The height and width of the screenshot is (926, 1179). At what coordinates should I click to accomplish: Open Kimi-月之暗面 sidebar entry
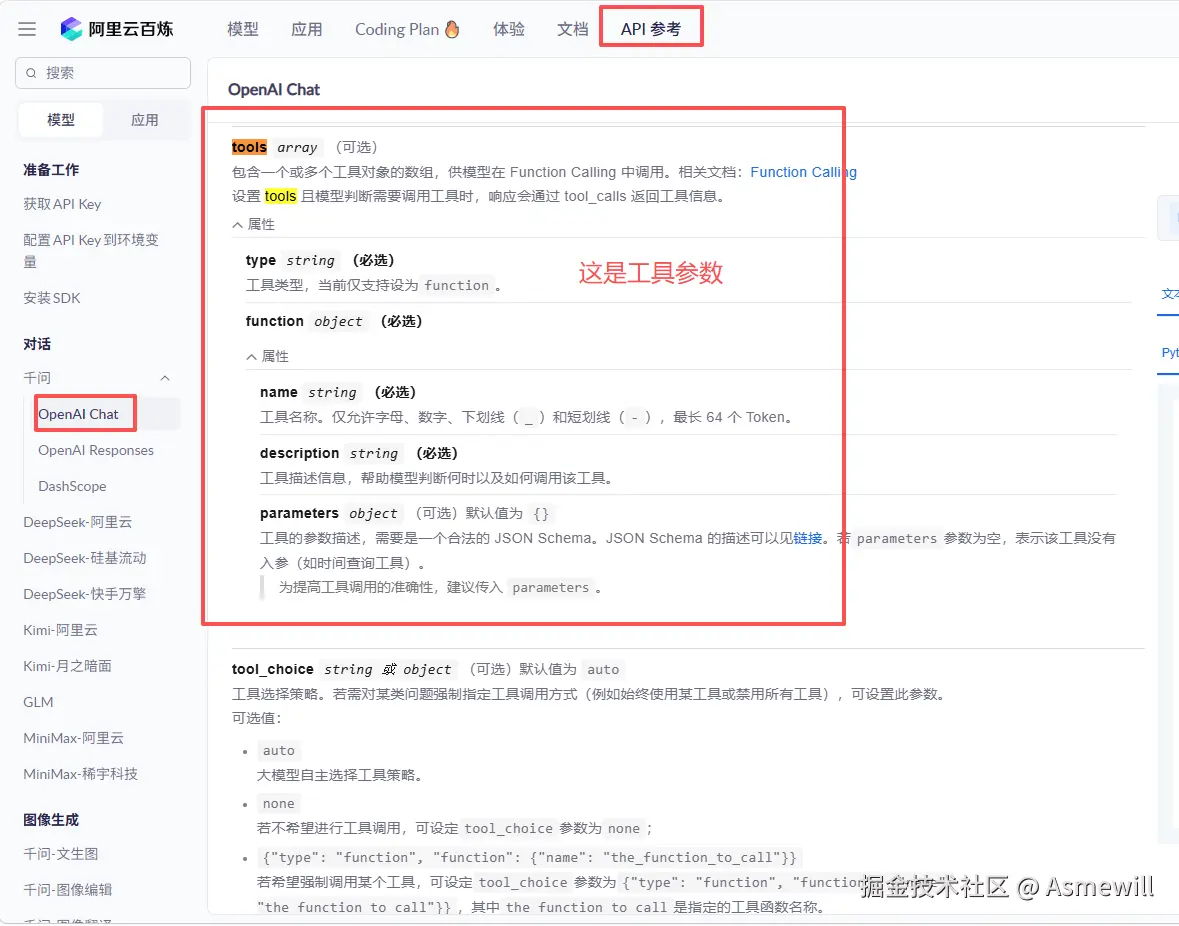click(68, 667)
